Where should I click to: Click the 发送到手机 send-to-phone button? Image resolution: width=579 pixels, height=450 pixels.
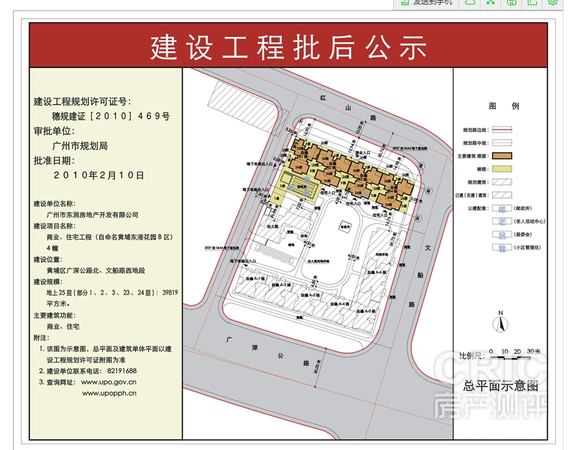point(426,3)
